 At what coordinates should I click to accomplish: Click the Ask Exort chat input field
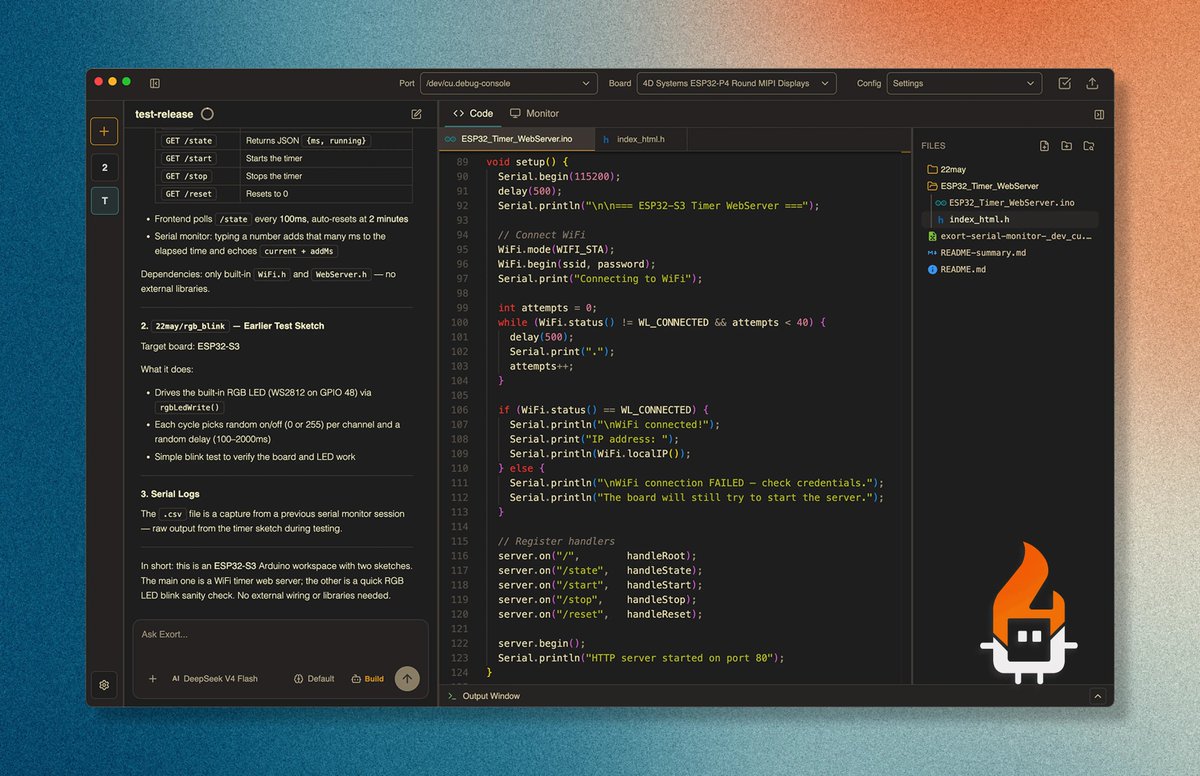click(280, 635)
